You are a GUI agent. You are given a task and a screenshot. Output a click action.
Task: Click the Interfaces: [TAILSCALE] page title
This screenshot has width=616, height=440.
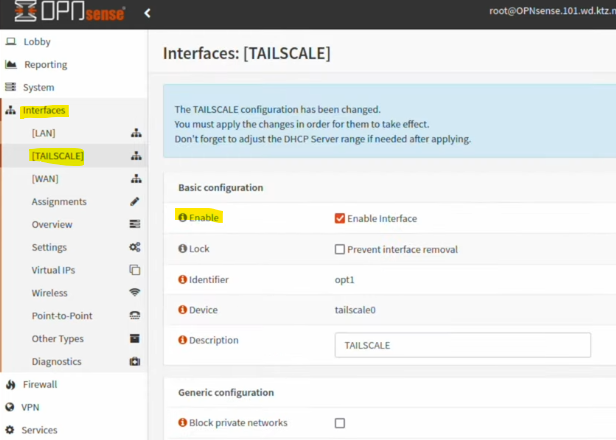(247, 53)
